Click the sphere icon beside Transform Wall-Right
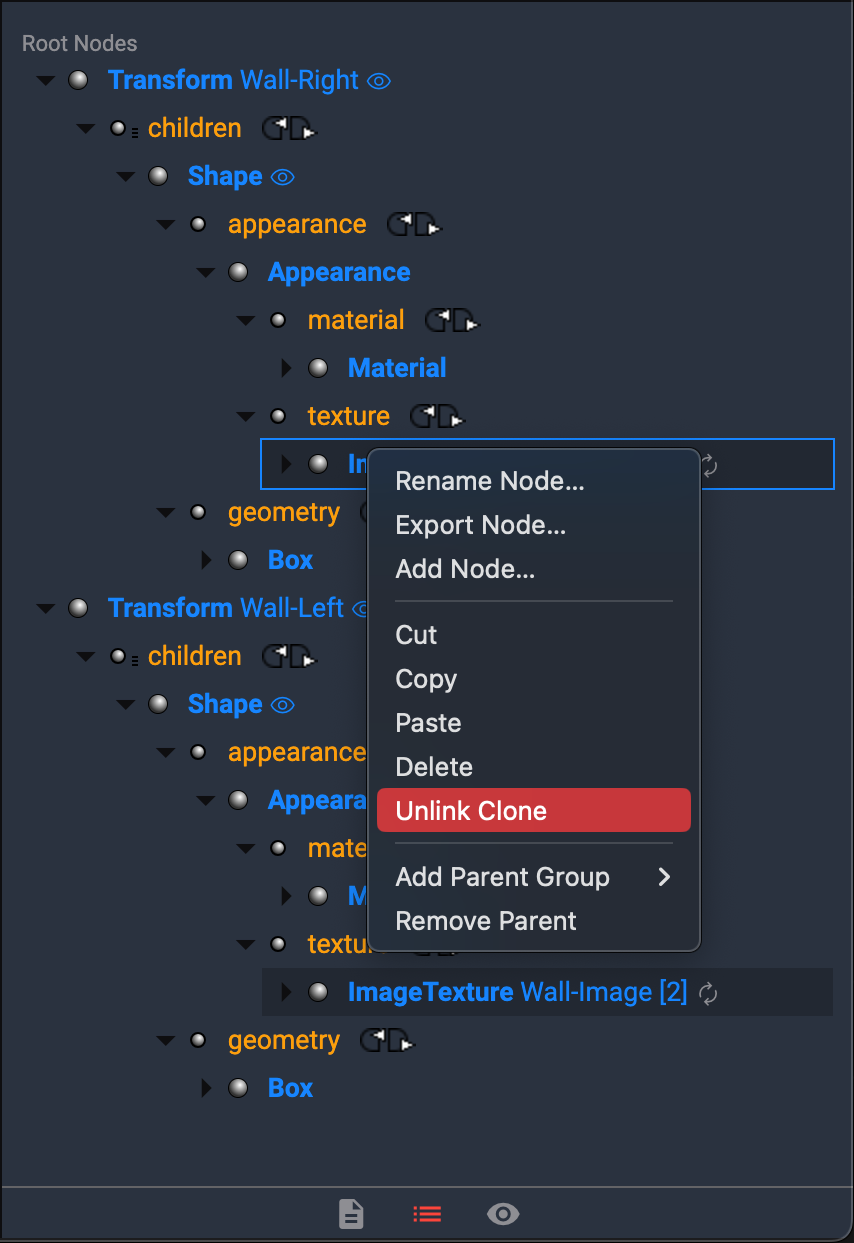Viewport: 854px width, 1243px height. point(78,80)
